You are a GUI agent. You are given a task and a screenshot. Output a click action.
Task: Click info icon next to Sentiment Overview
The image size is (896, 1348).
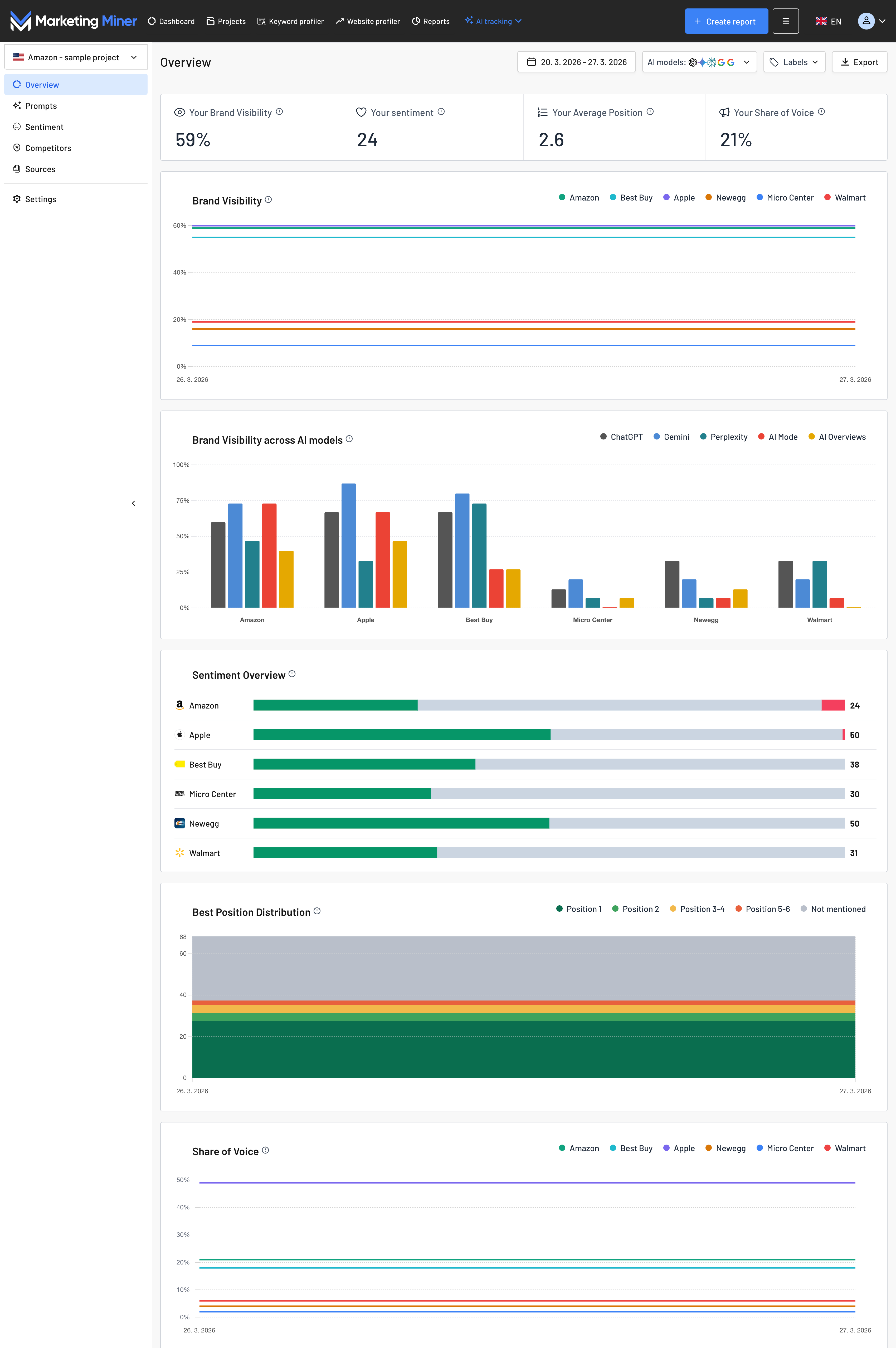tap(292, 674)
